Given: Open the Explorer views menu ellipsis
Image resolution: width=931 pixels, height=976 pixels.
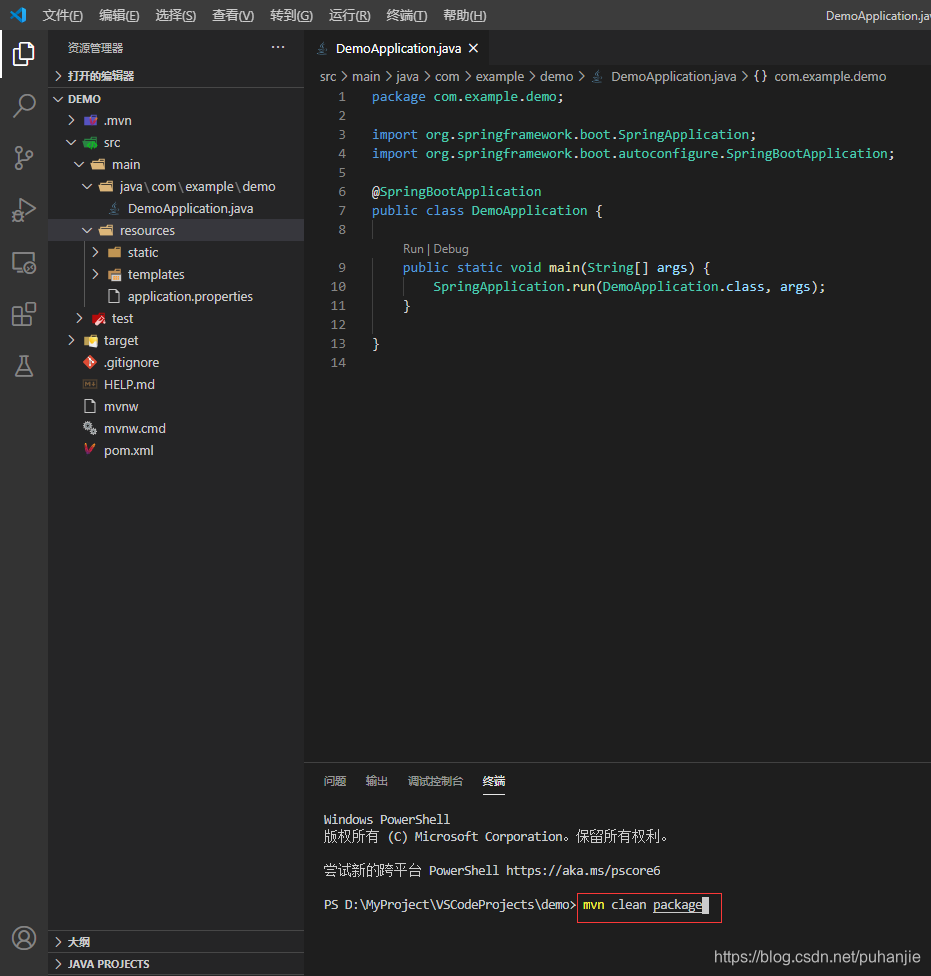Looking at the screenshot, I should (277, 47).
